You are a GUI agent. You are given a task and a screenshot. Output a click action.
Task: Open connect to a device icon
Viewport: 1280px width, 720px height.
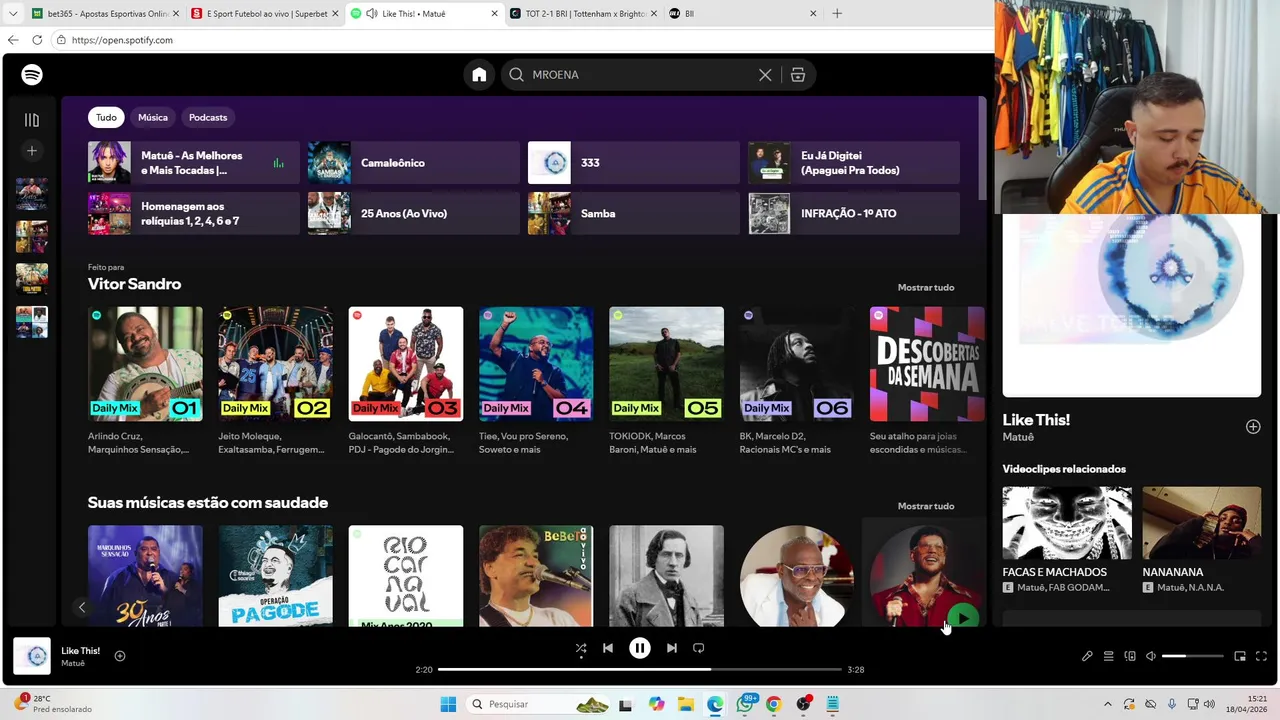coord(1130,656)
